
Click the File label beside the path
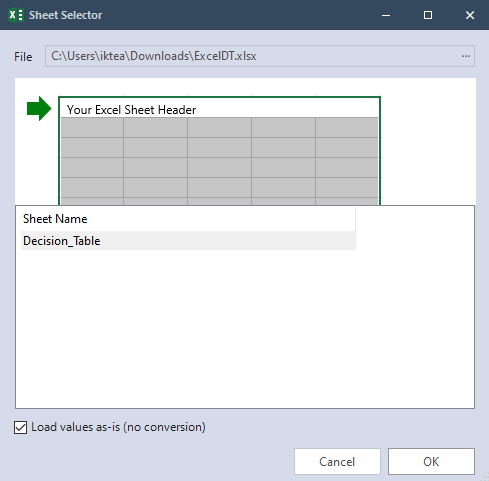click(x=23, y=57)
